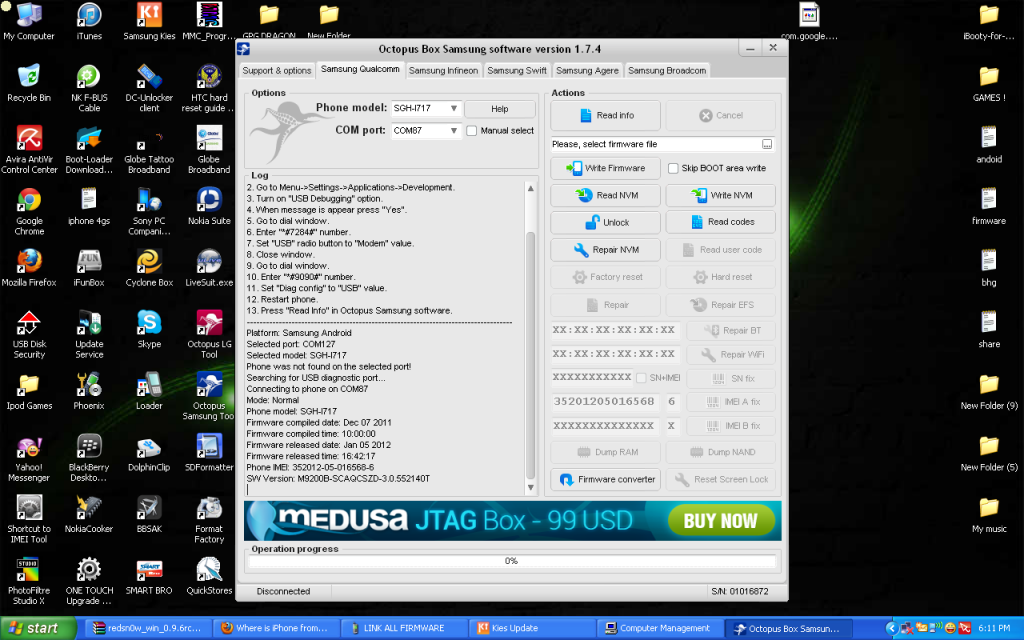Click the Unlock button
Screen dimensions: 1024x640
(605, 223)
